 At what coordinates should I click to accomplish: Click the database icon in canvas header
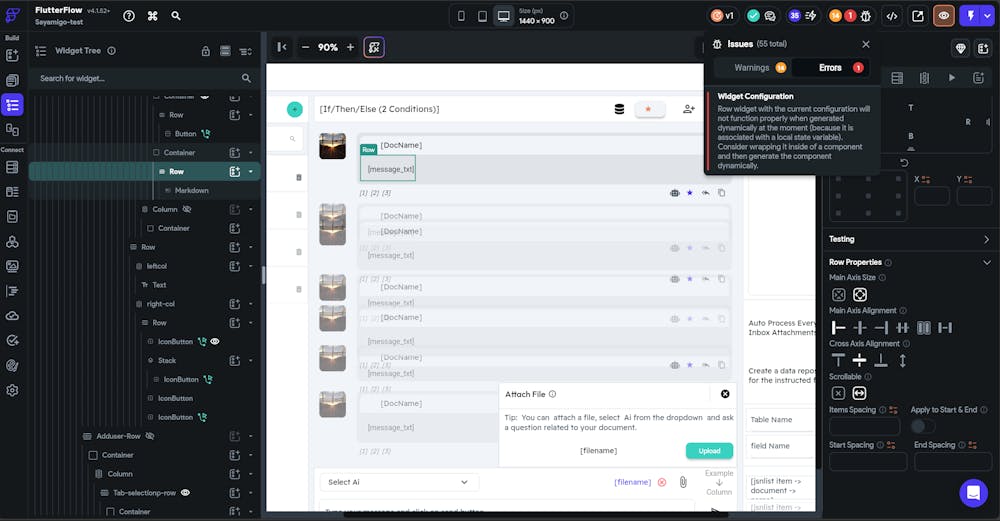click(x=619, y=109)
